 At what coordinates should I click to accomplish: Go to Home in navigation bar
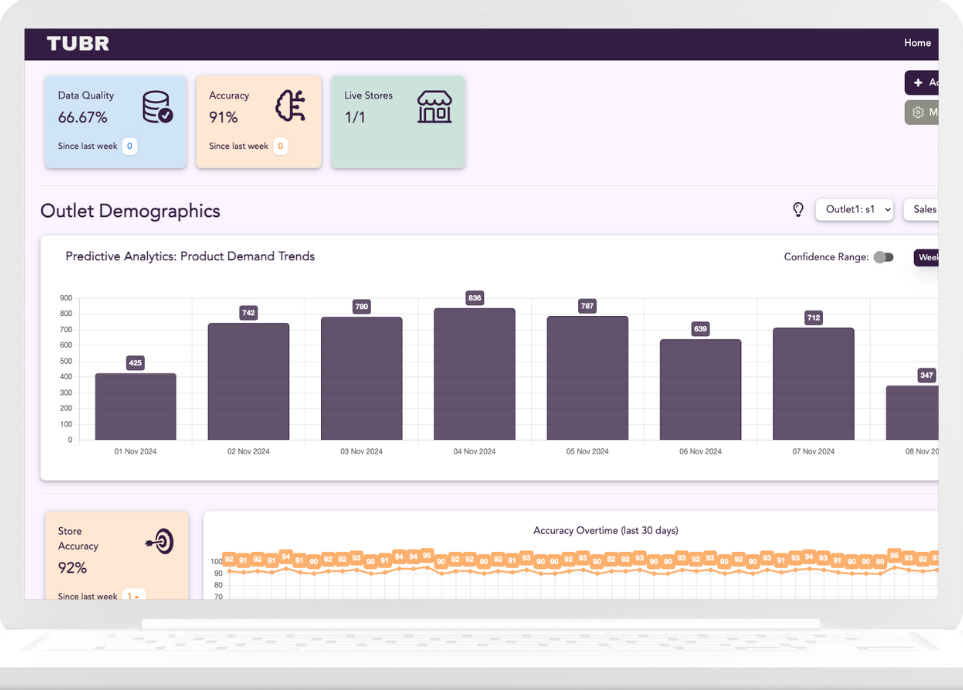point(917,43)
